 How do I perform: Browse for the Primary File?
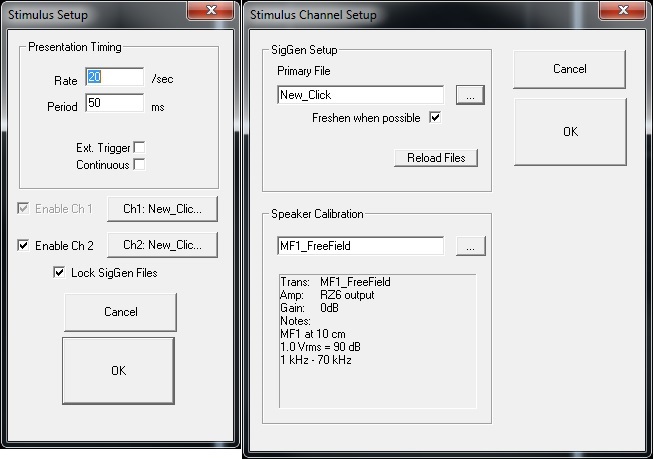click(470, 95)
